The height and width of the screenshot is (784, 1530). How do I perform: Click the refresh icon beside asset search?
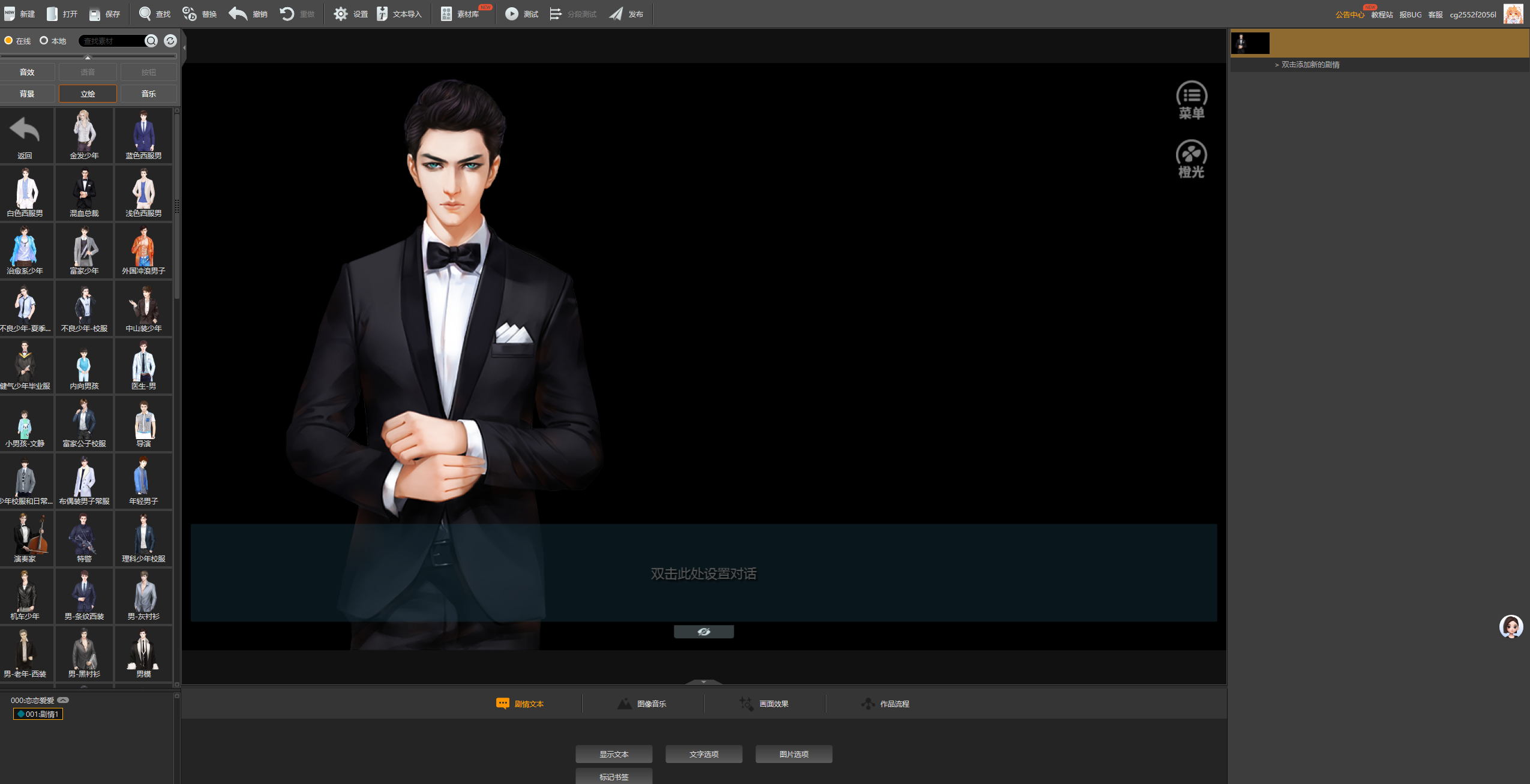pos(170,40)
